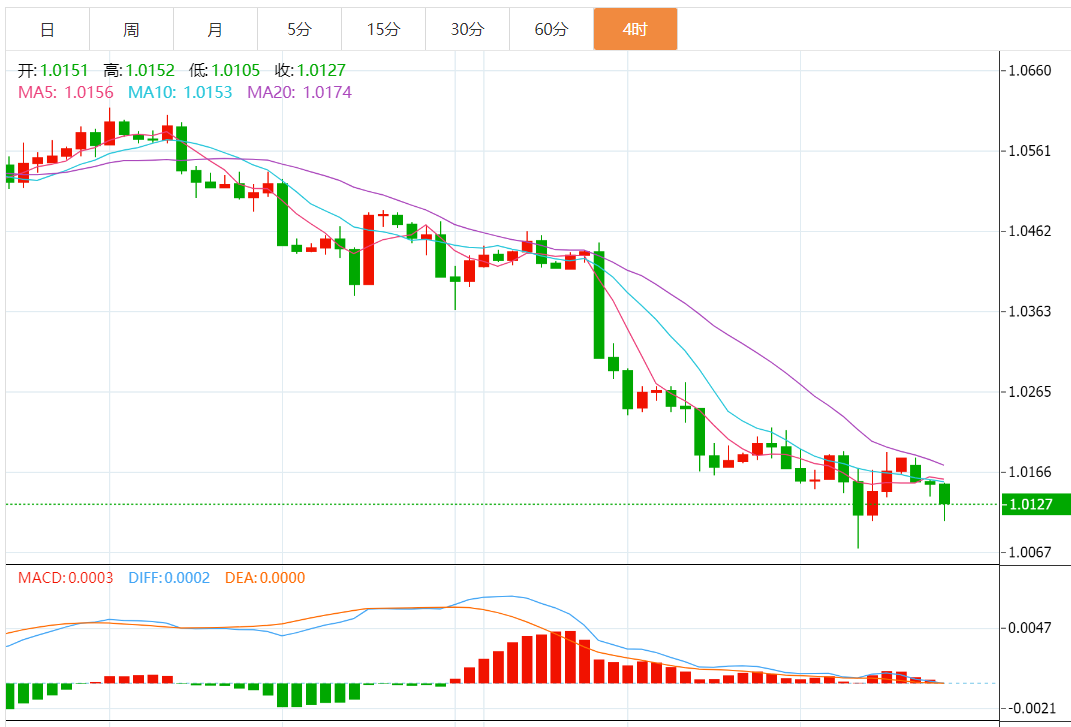1071x727 pixels.
Task: Click the MA5: 1.0156 indicator label
Action: 66,92
